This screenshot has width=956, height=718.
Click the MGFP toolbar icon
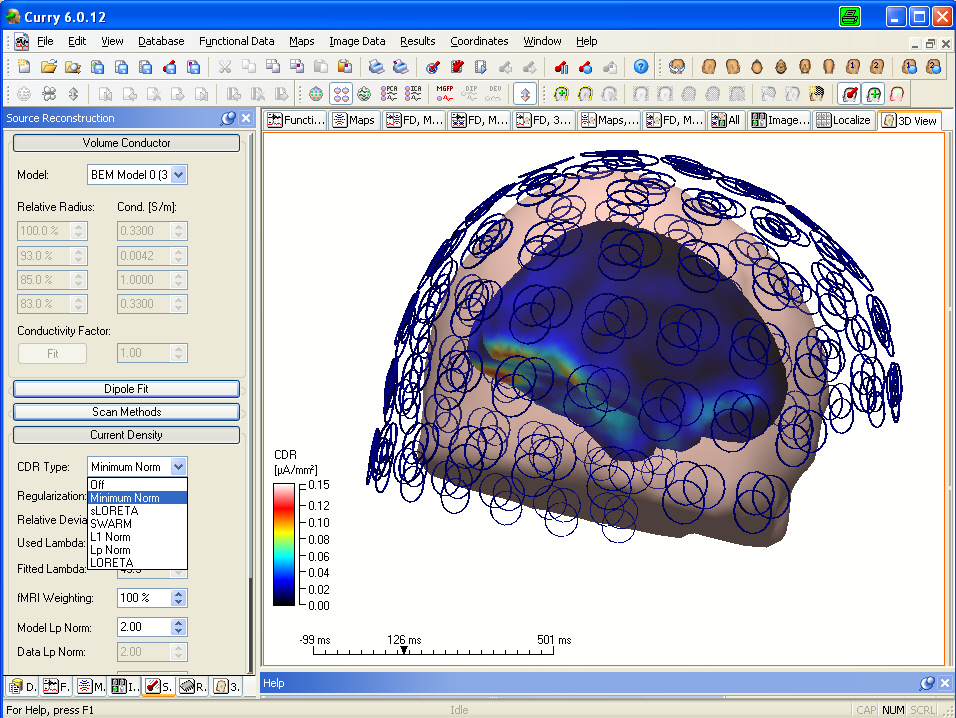point(445,93)
